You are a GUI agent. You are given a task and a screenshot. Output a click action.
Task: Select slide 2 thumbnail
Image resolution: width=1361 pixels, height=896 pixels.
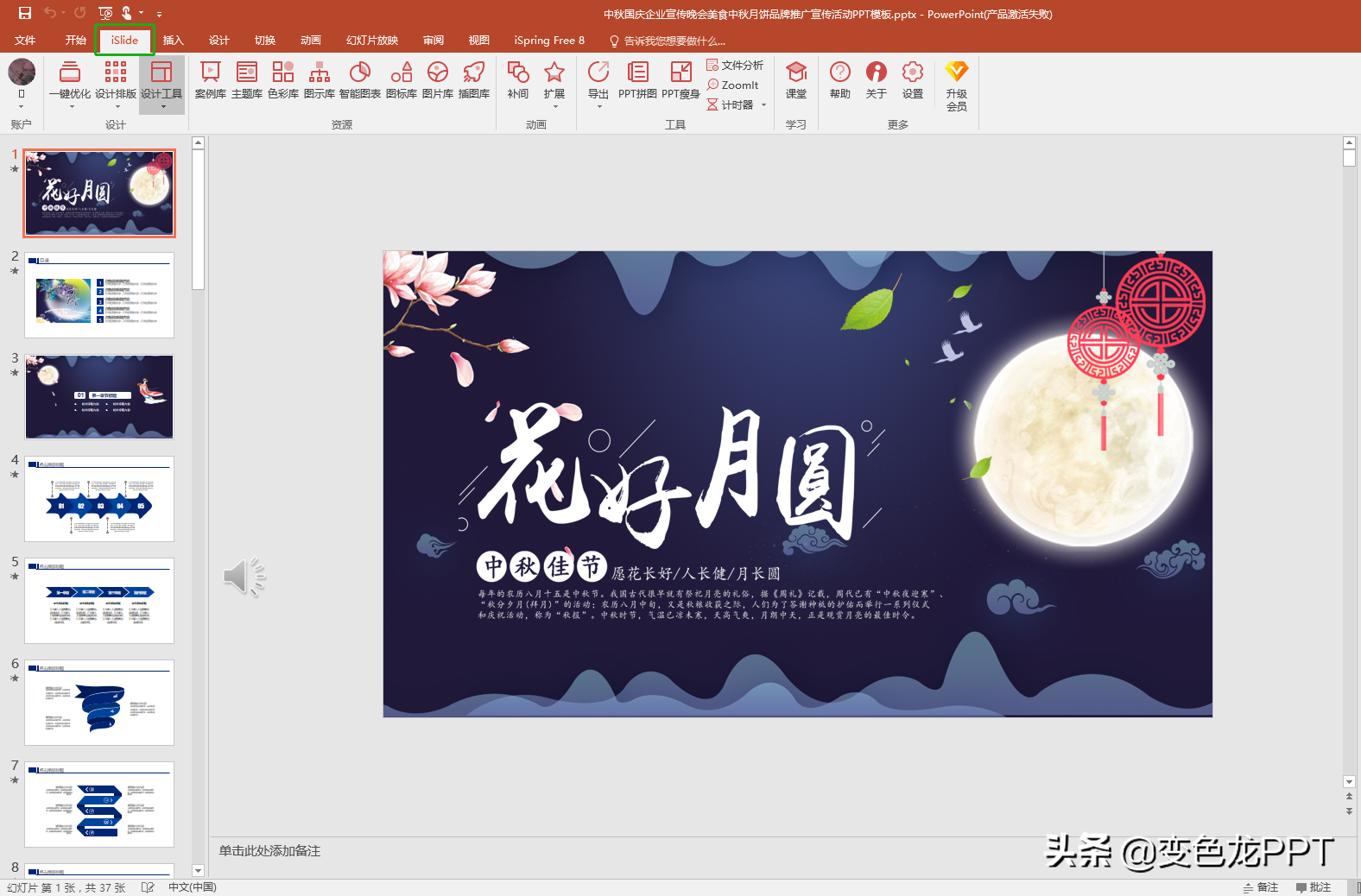click(x=99, y=295)
